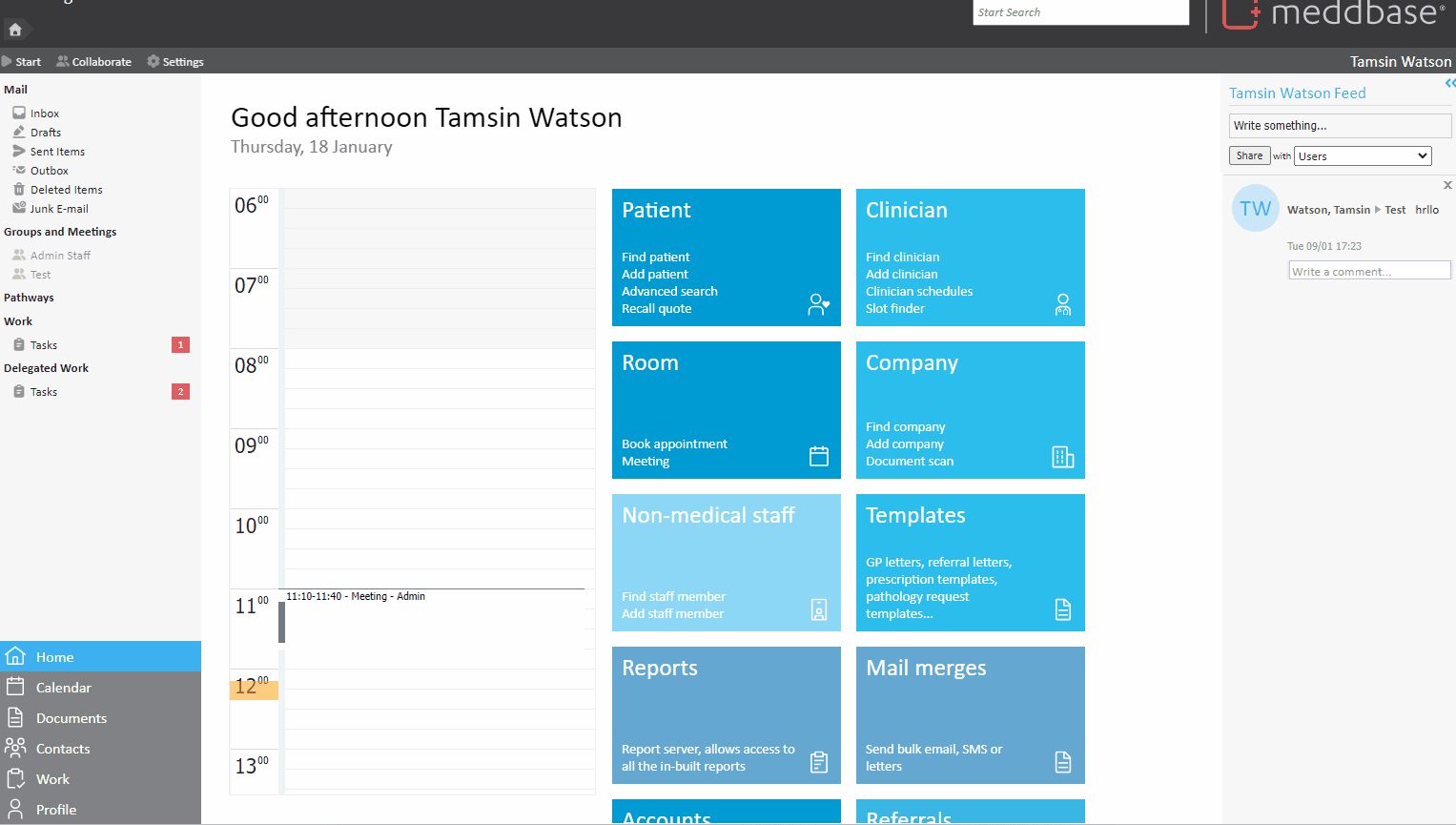Image resolution: width=1456 pixels, height=825 pixels.
Task: Open the Users share dropdown
Action: 1362,156
